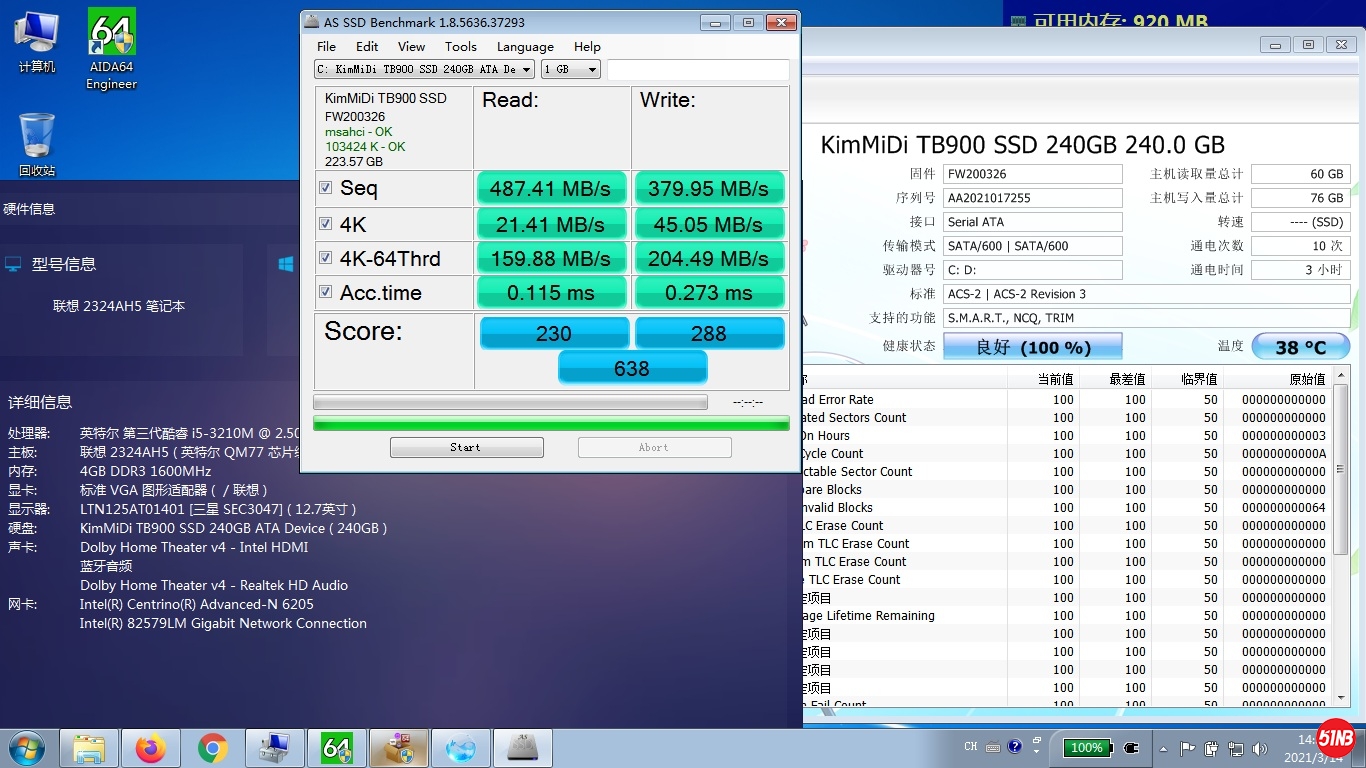Viewport: 1366px width, 768px height.
Task: Click the blue health status 良好 100% button
Action: (x=1032, y=347)
